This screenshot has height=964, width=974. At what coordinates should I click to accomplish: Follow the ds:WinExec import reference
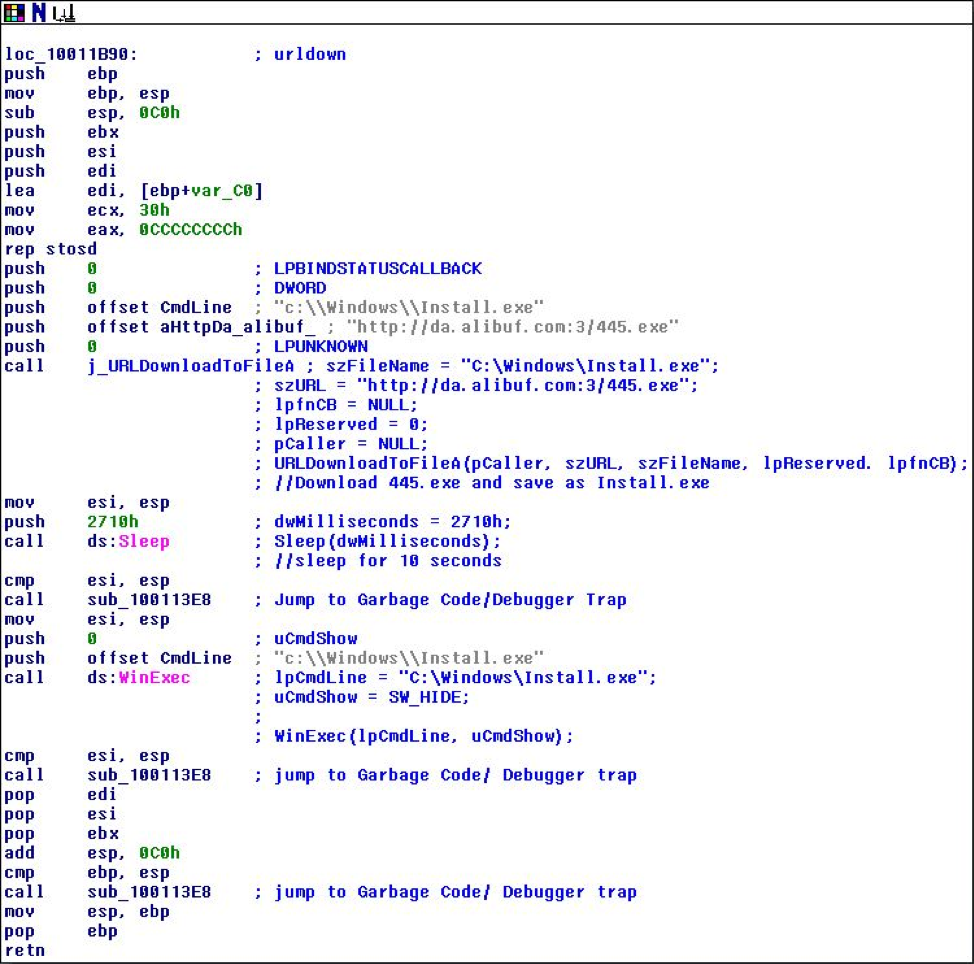(139, 678)
